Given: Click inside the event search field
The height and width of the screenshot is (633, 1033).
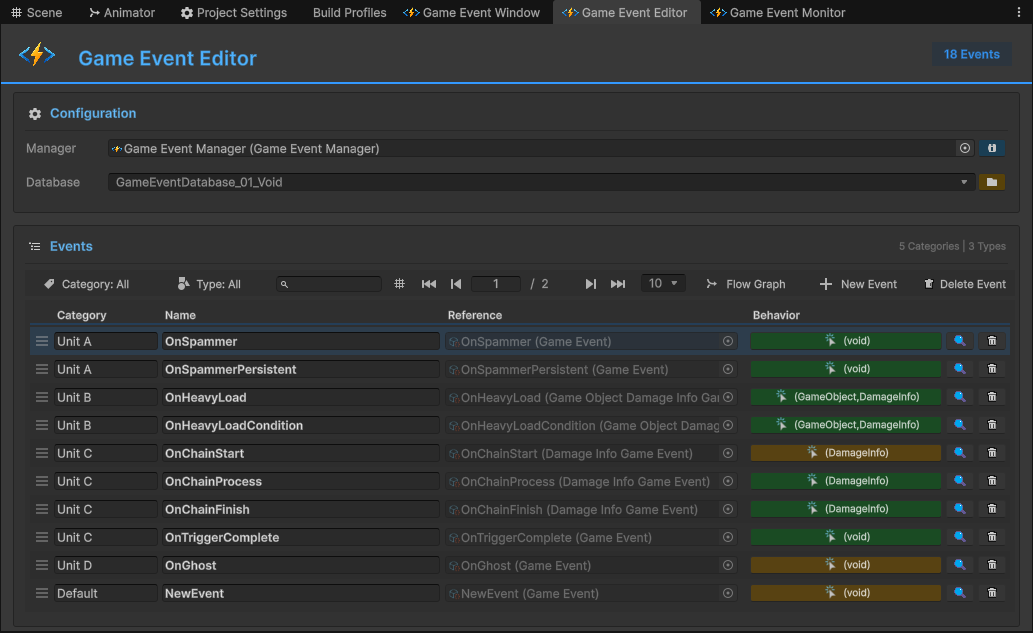Looking at the screenshot, I should (x=330, y=283).
